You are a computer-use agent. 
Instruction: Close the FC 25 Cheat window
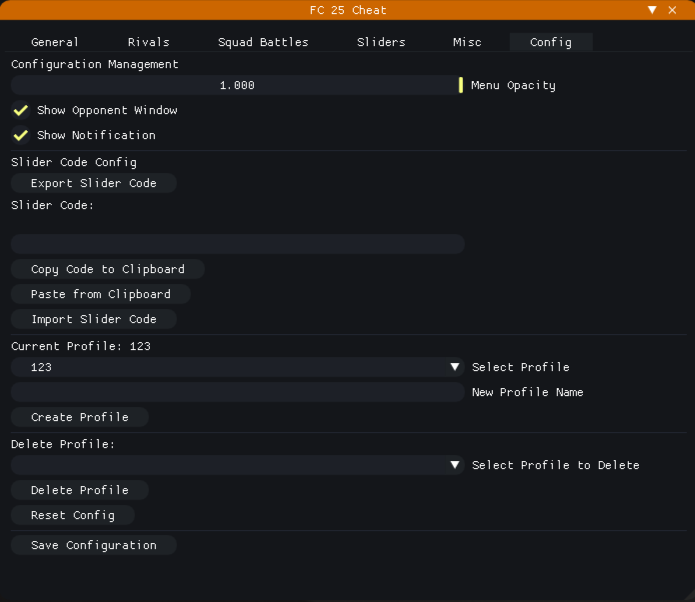click(x=673, y=10)
